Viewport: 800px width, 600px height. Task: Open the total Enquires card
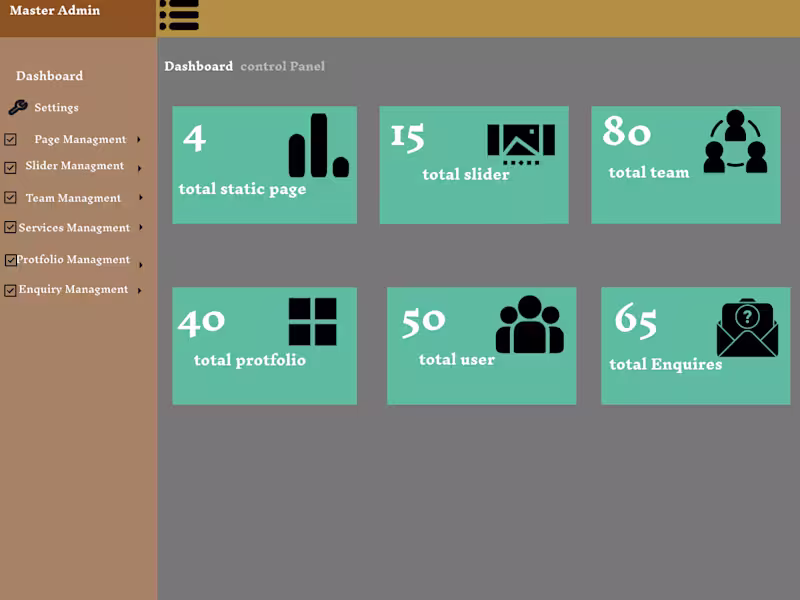coord(696,346)
